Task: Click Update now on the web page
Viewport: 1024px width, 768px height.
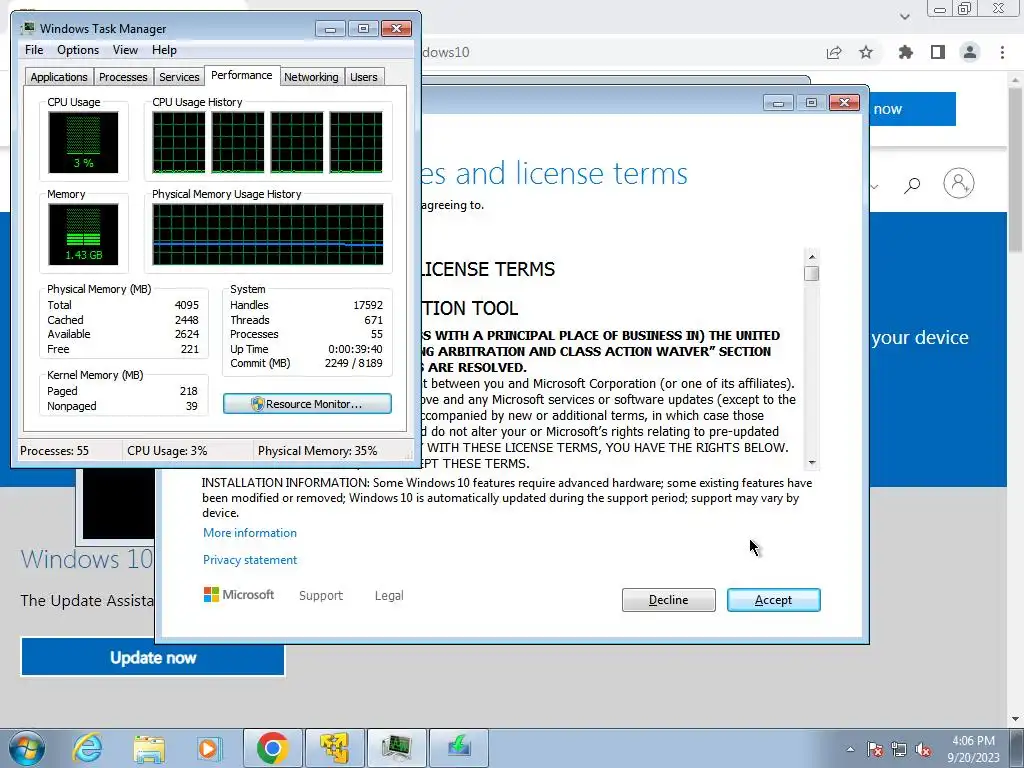Action: pos(153,657)
